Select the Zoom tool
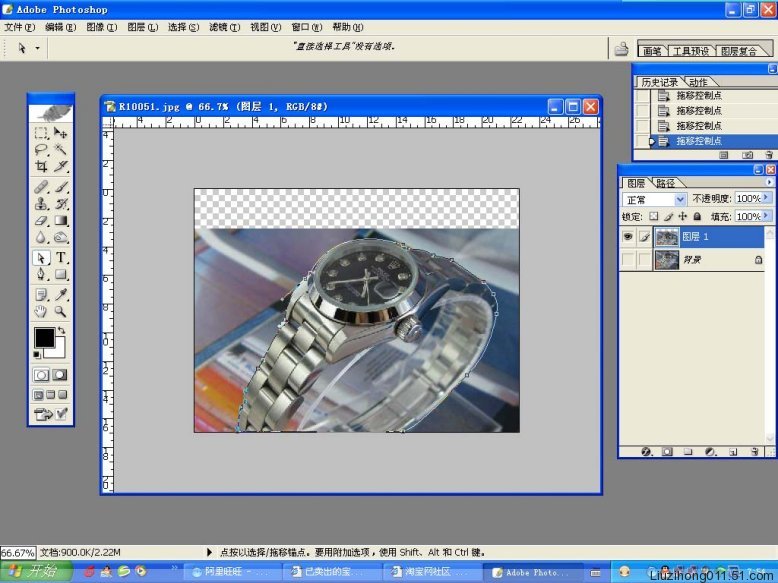 [x=61, y=312]
